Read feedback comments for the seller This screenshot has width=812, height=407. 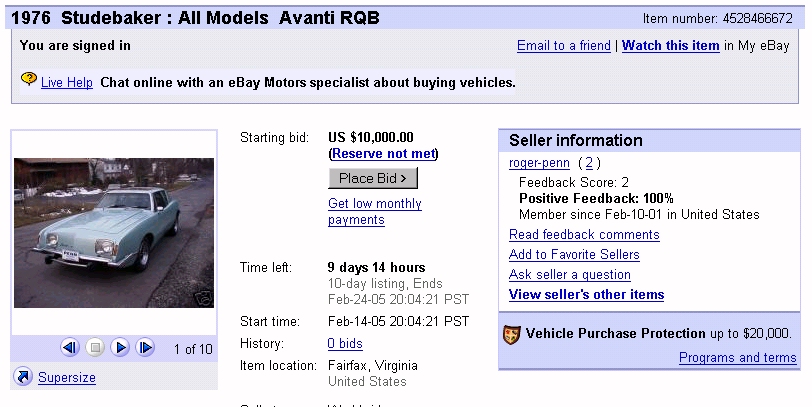584,235
